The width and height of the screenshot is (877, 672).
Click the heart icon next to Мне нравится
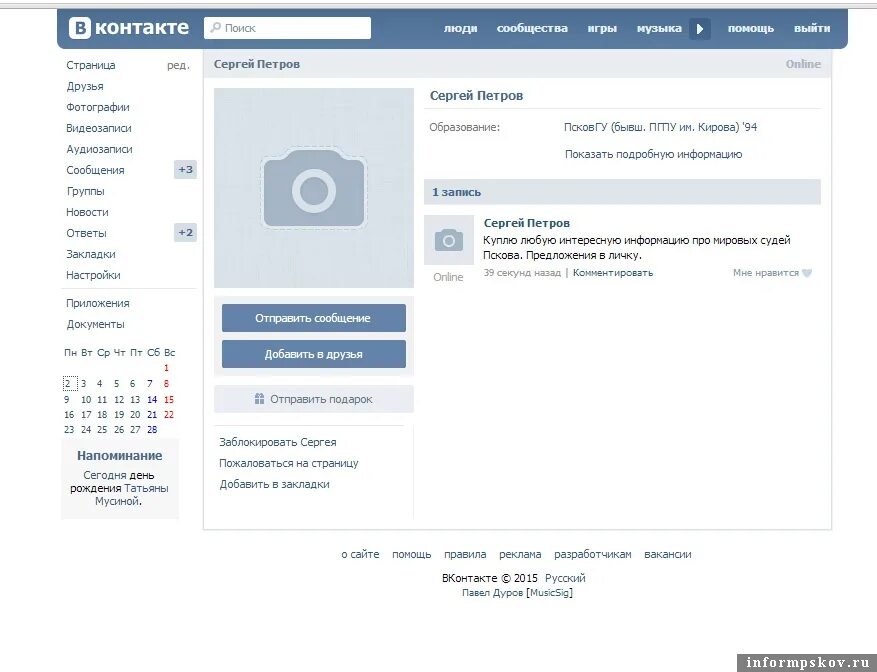point(807,273)
